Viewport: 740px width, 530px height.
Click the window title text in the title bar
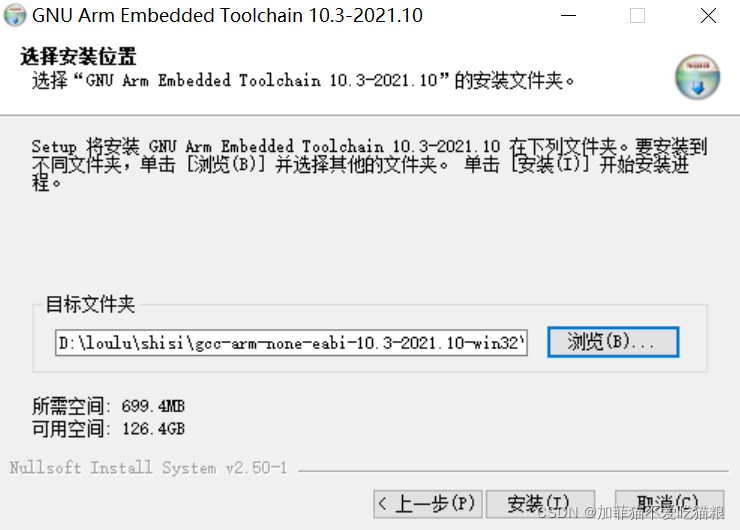(227, 16)
